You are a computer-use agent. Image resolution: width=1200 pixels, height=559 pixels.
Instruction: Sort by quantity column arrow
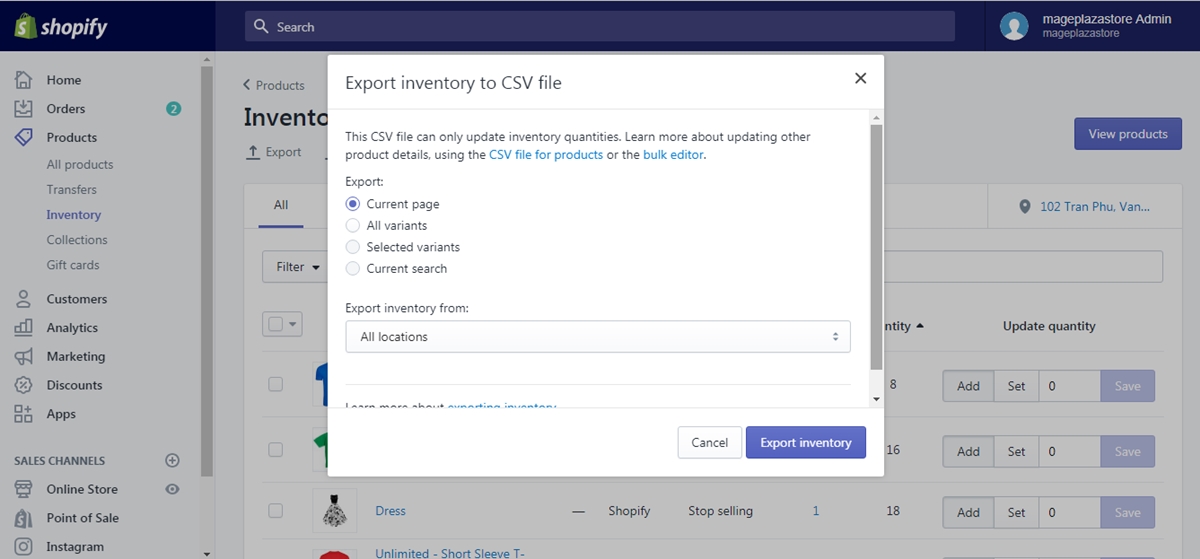(x=920, y=326)
